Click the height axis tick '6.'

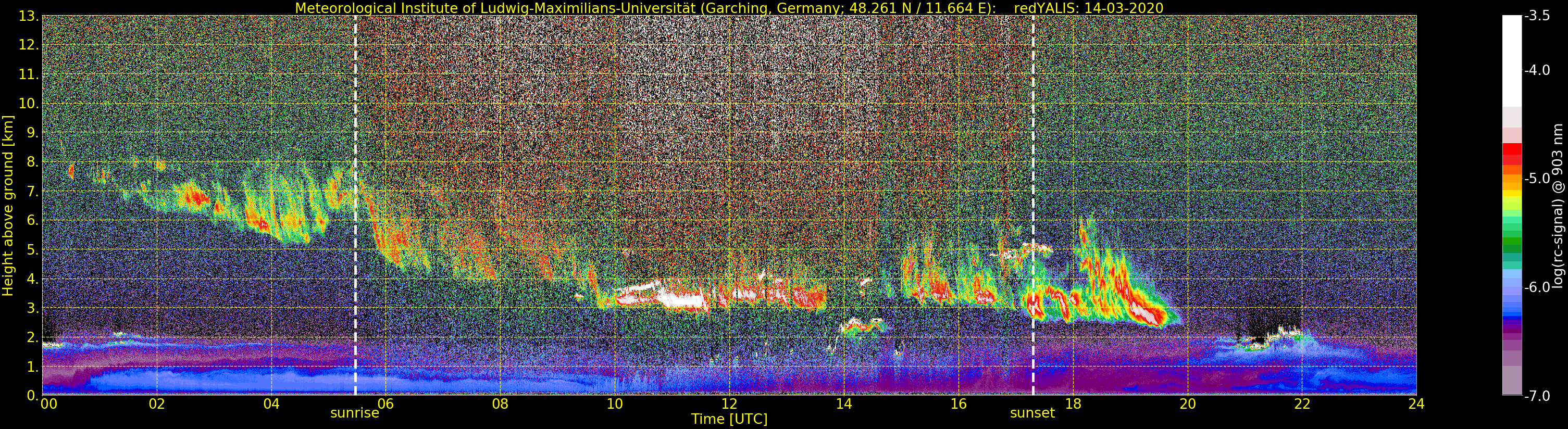(x=33, y=221)
